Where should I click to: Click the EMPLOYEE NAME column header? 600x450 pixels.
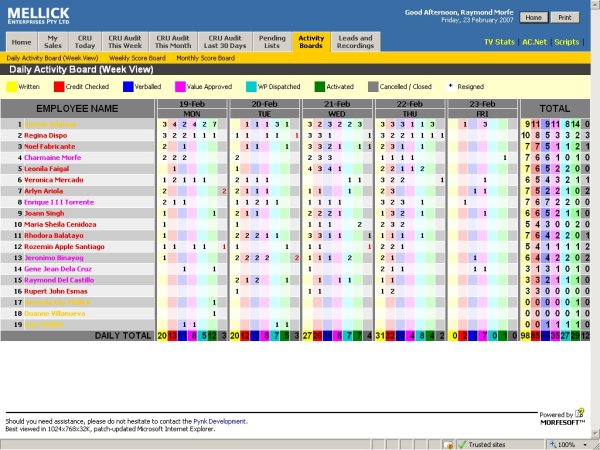tap(77, 109)
